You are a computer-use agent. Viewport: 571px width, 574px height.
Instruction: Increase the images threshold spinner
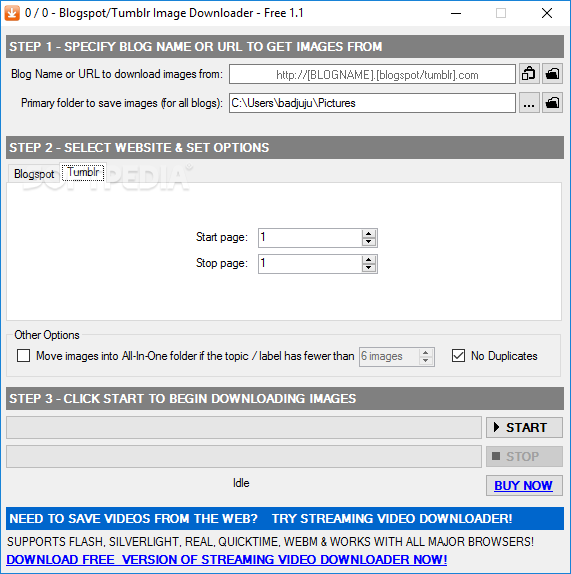[x=425, y=353]
